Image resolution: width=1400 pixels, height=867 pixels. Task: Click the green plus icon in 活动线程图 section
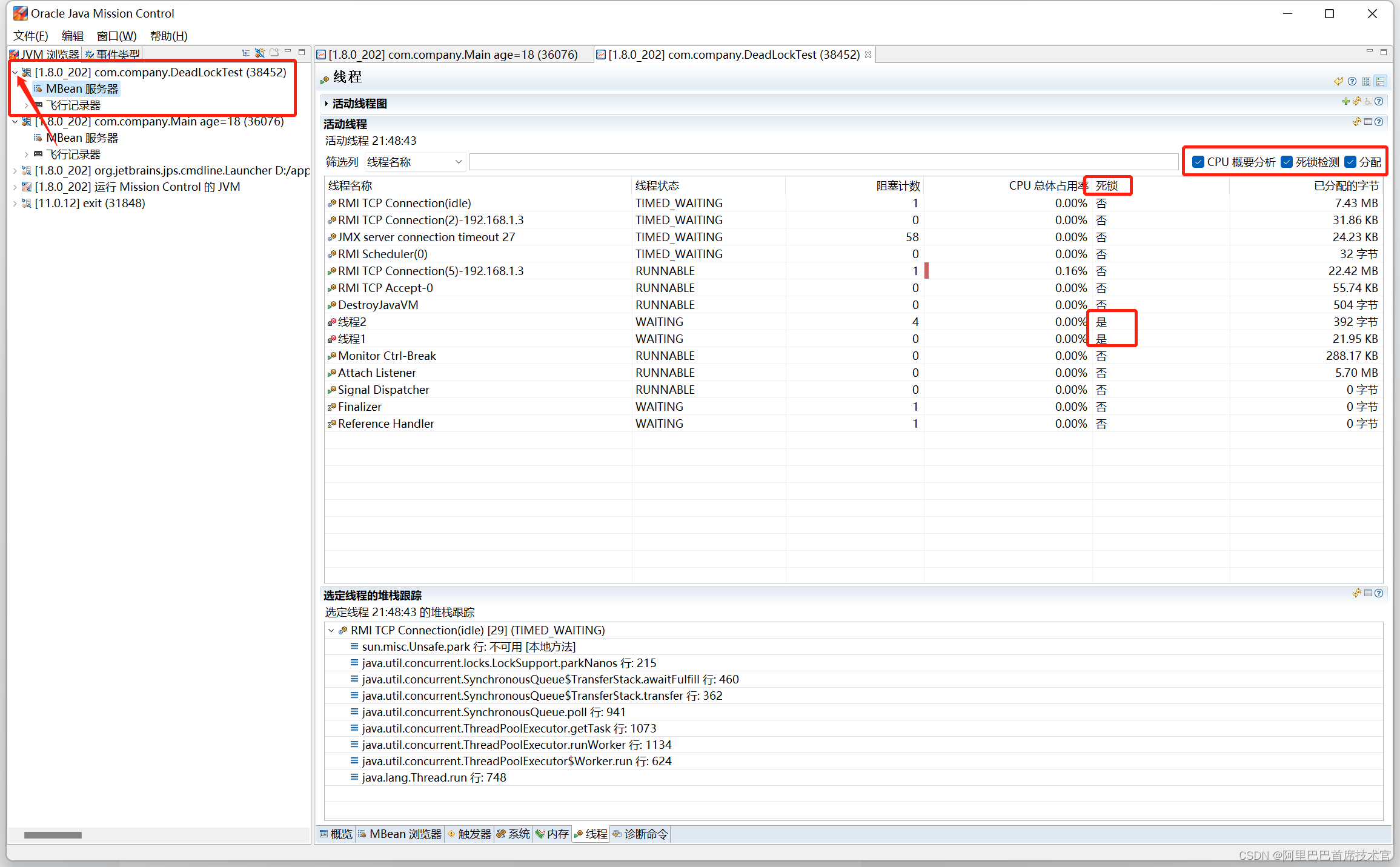pyautogui.click(x=1346, y=102)
